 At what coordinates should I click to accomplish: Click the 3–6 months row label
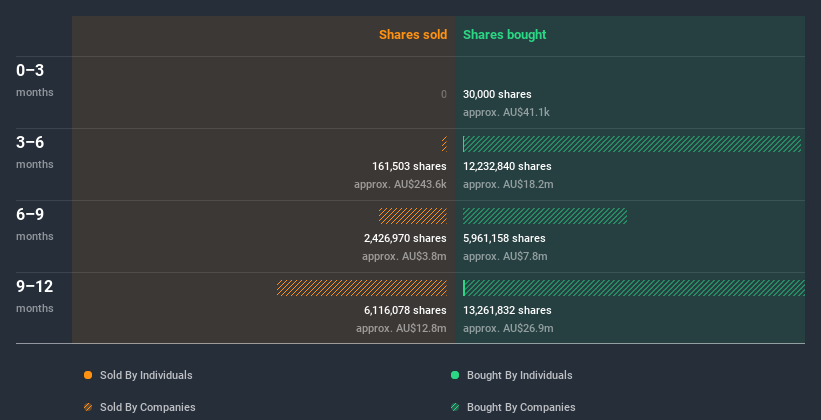coord(35,152)
